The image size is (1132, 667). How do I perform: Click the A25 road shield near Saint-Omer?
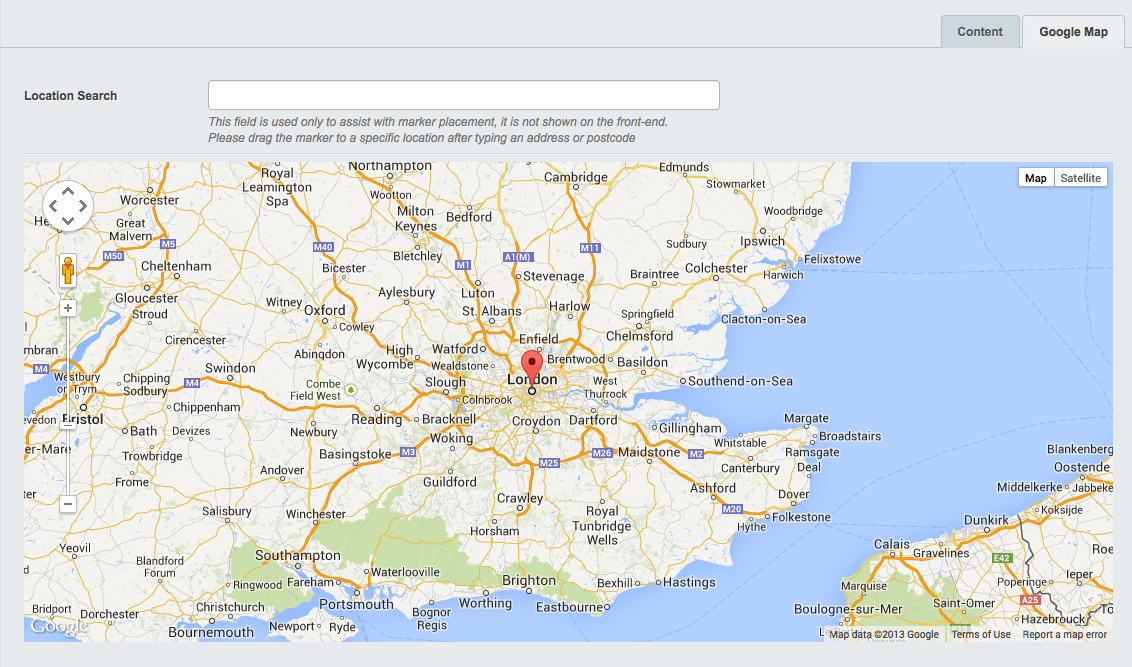tap(1030, 600)
